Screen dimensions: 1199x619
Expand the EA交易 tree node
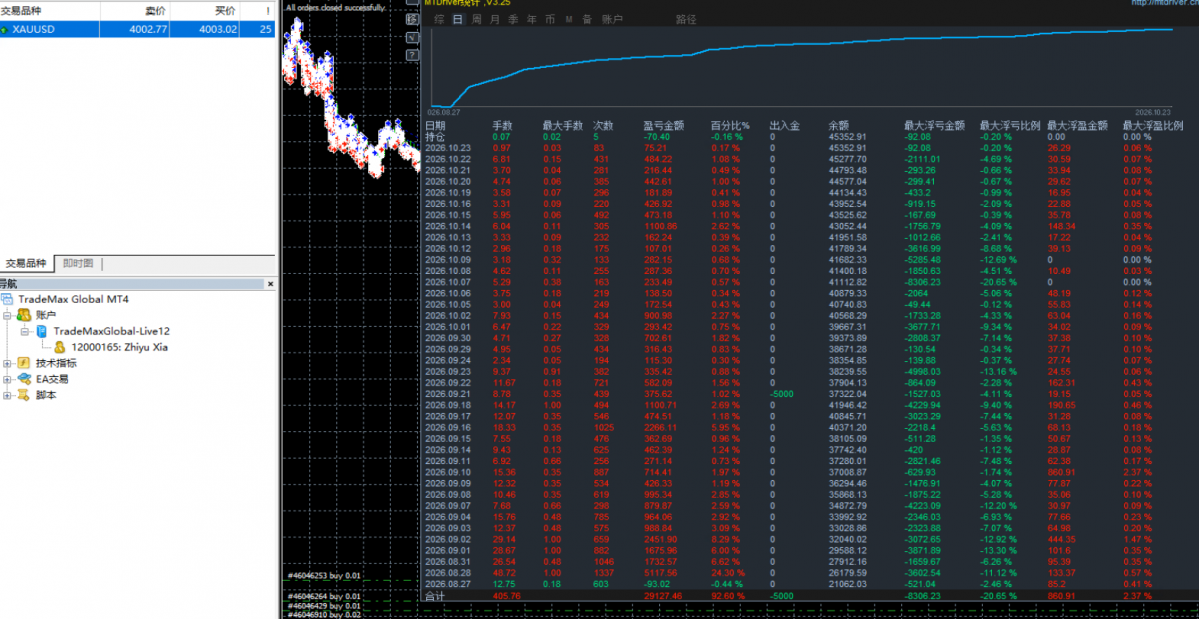point(7,379)
